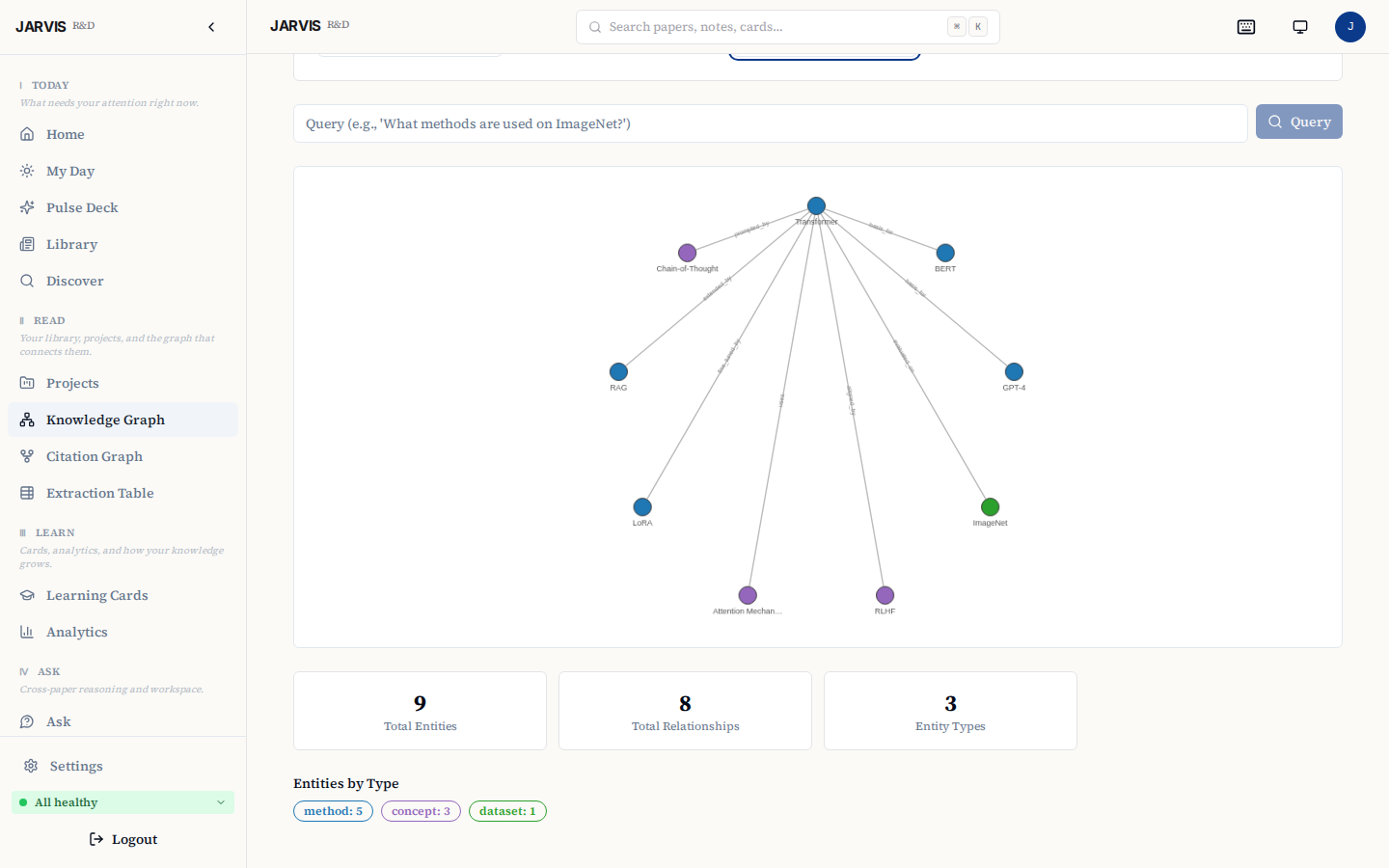Select the GPT-4 node
Viewport: 1389px width, 868px height.
point(1014,371)
